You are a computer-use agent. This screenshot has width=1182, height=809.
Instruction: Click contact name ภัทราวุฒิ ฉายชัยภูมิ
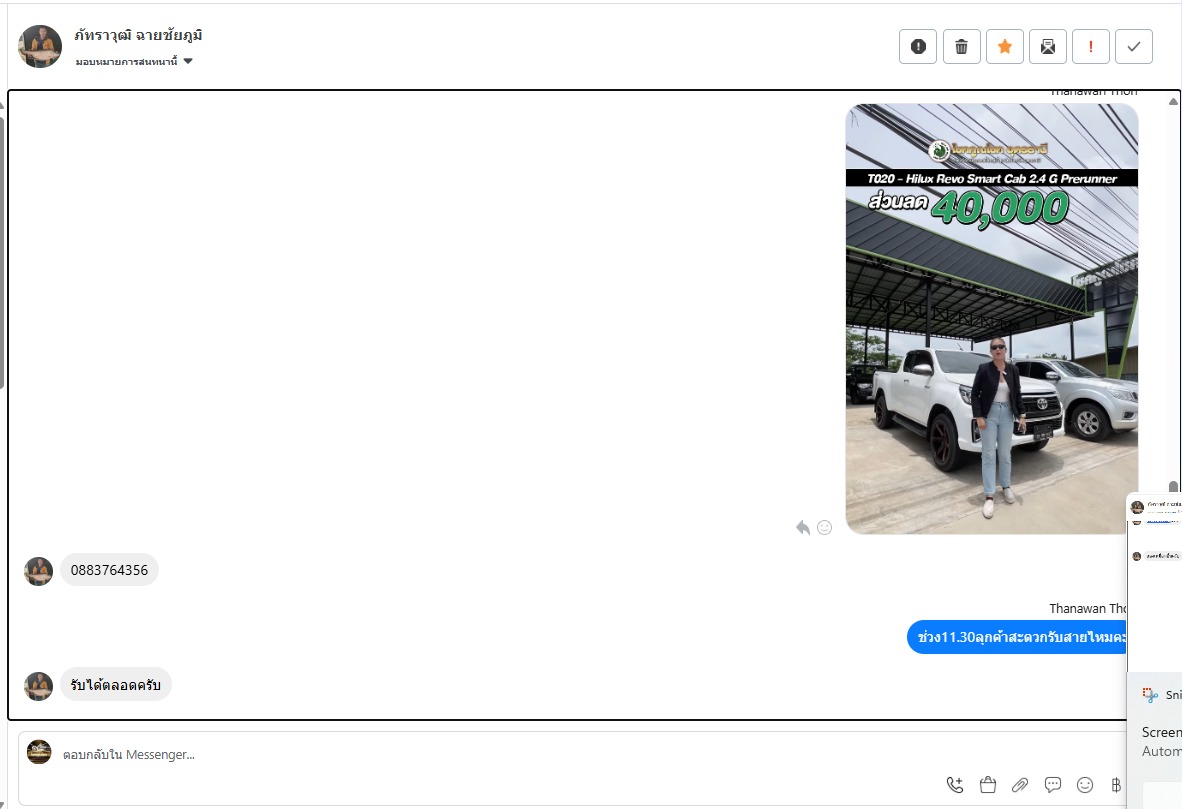click(x=138, y=35)
